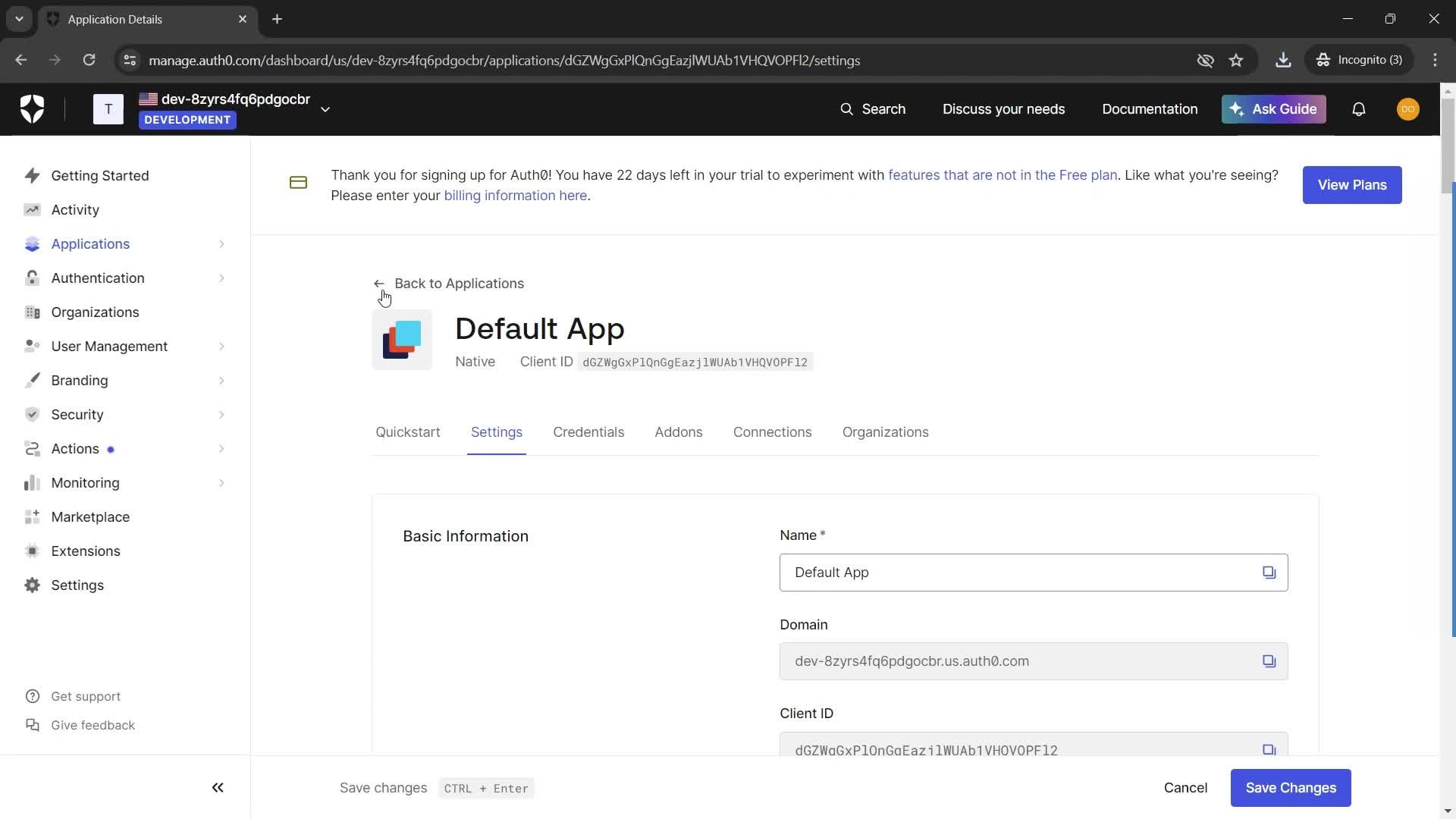Click the Client ID code in header
The width and height of the screenshot is (1456, 819).
[695, 362]
